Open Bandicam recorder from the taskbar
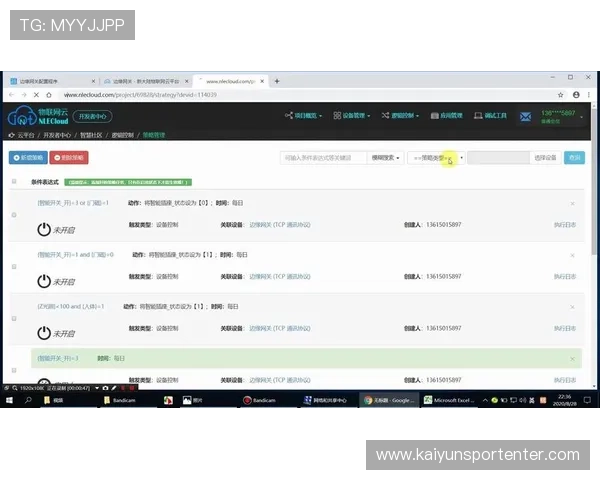 260,400
